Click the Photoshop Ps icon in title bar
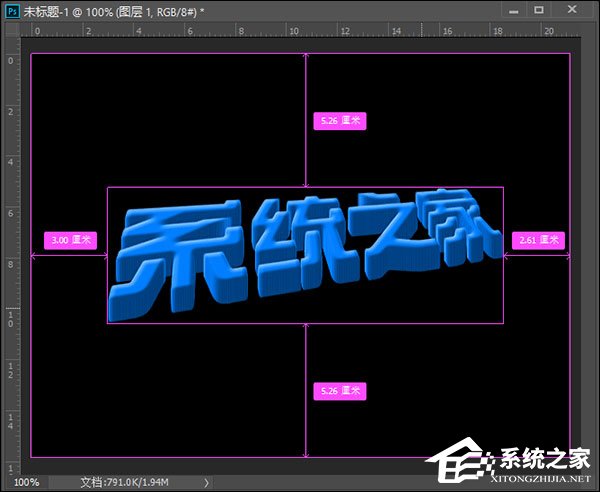 pyautogui.click(x=12, y=11)
